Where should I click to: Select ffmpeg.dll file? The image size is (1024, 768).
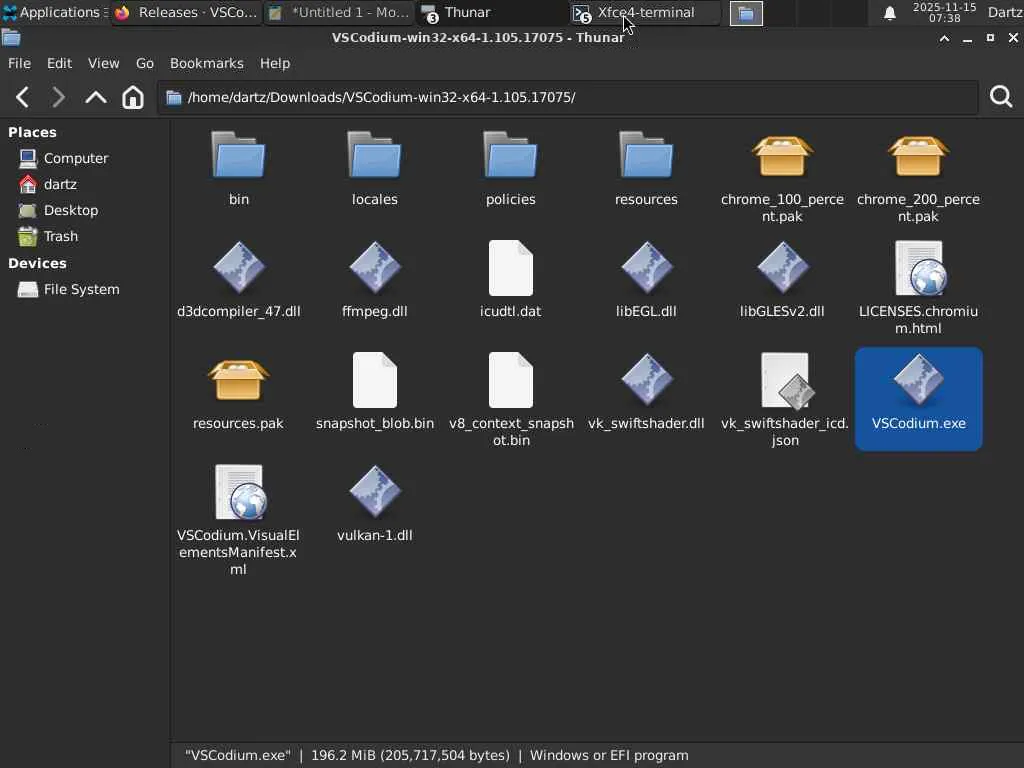[x=375, y=280]
